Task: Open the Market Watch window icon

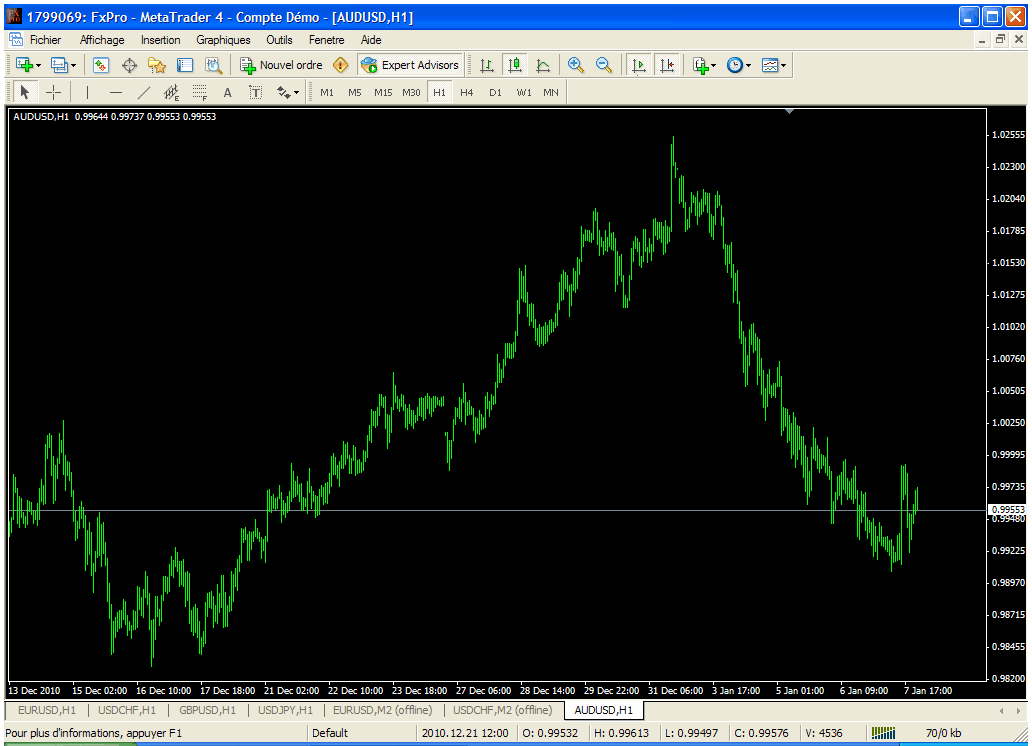Action: click(101, 65)
